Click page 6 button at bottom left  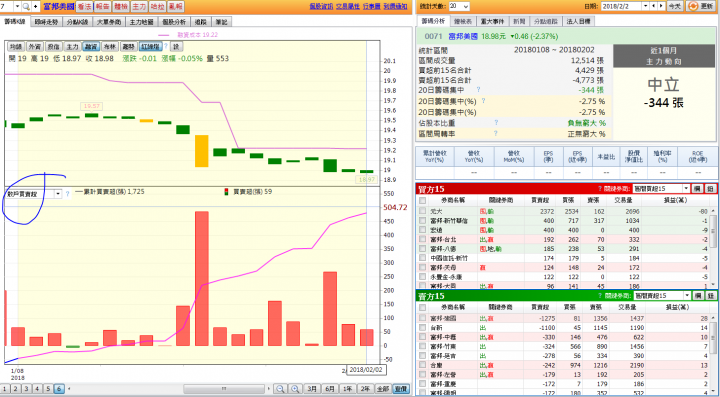pos(59,389)
